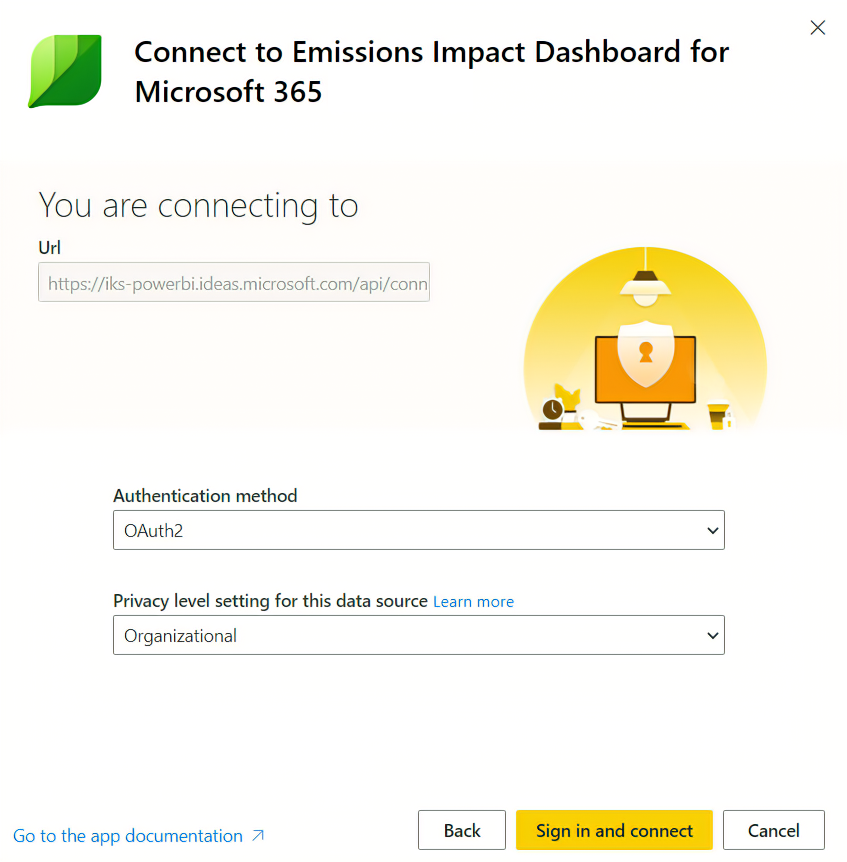Expand the Privacy level setting dropdown
This screenshot has width=847, height=862.
click(x=418, y=635)
